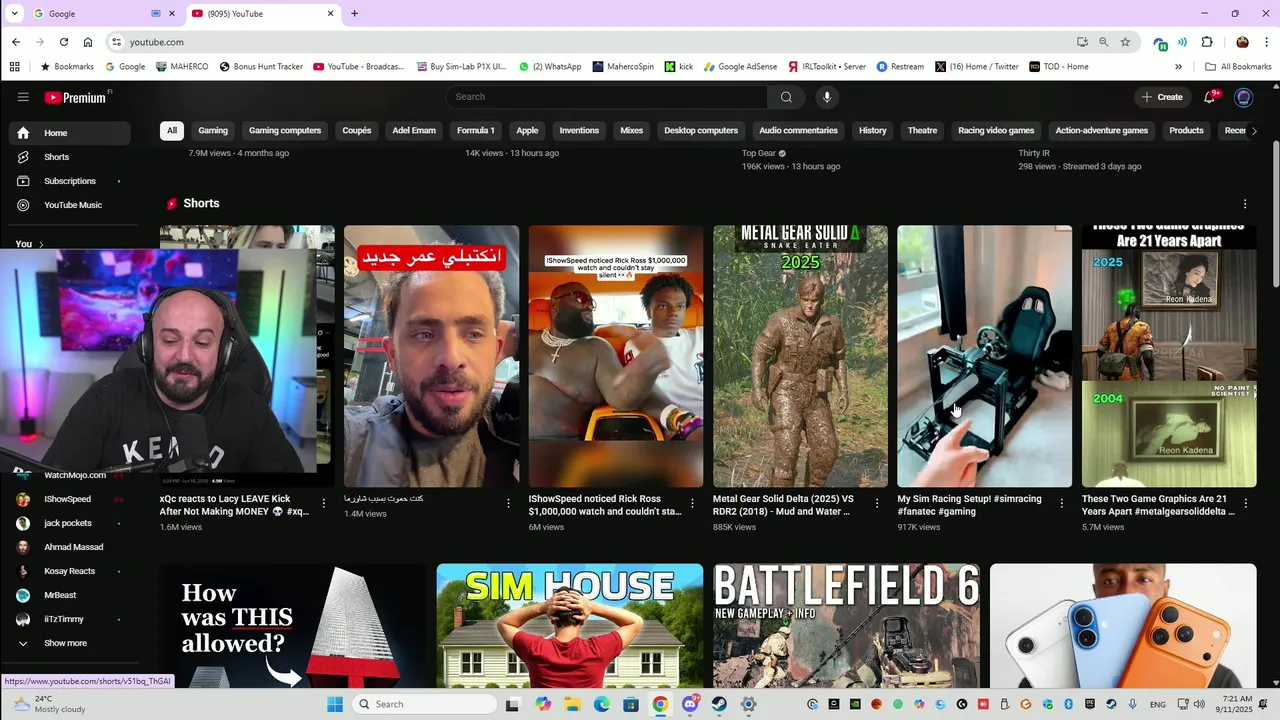Open the Shorts shelf three-dot menu

pos(1245,204)
